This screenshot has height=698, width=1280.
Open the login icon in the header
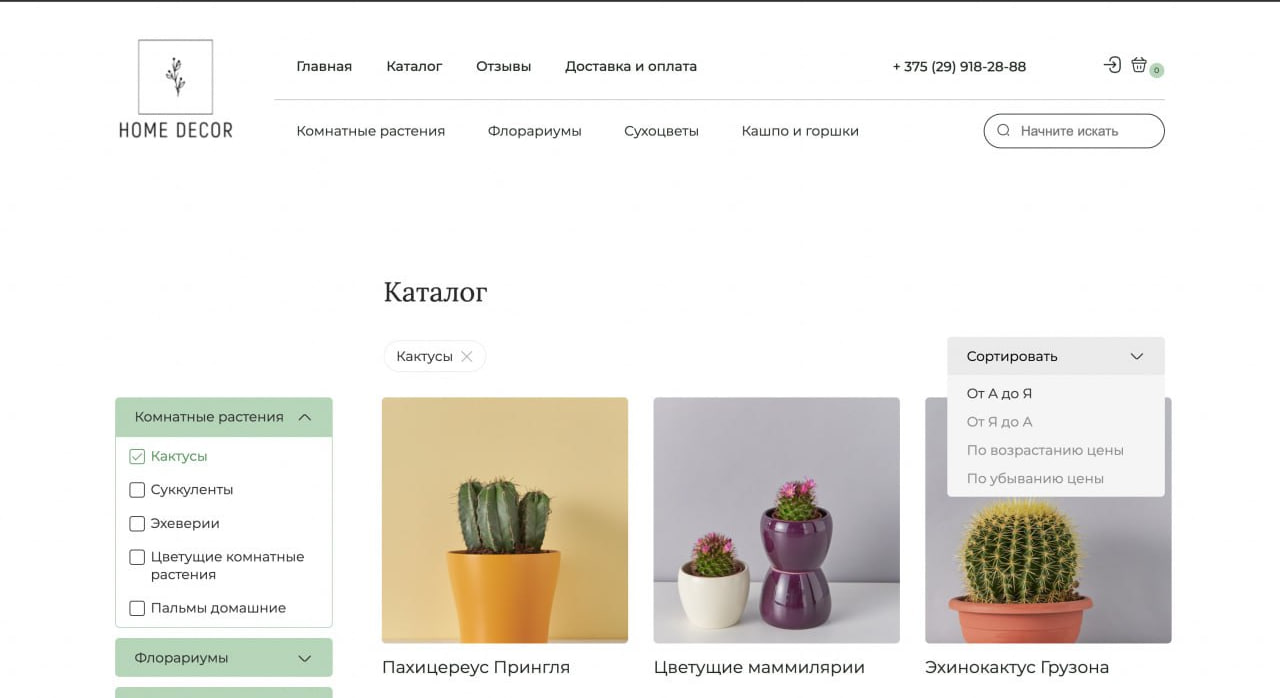[x=1112, y=65]
